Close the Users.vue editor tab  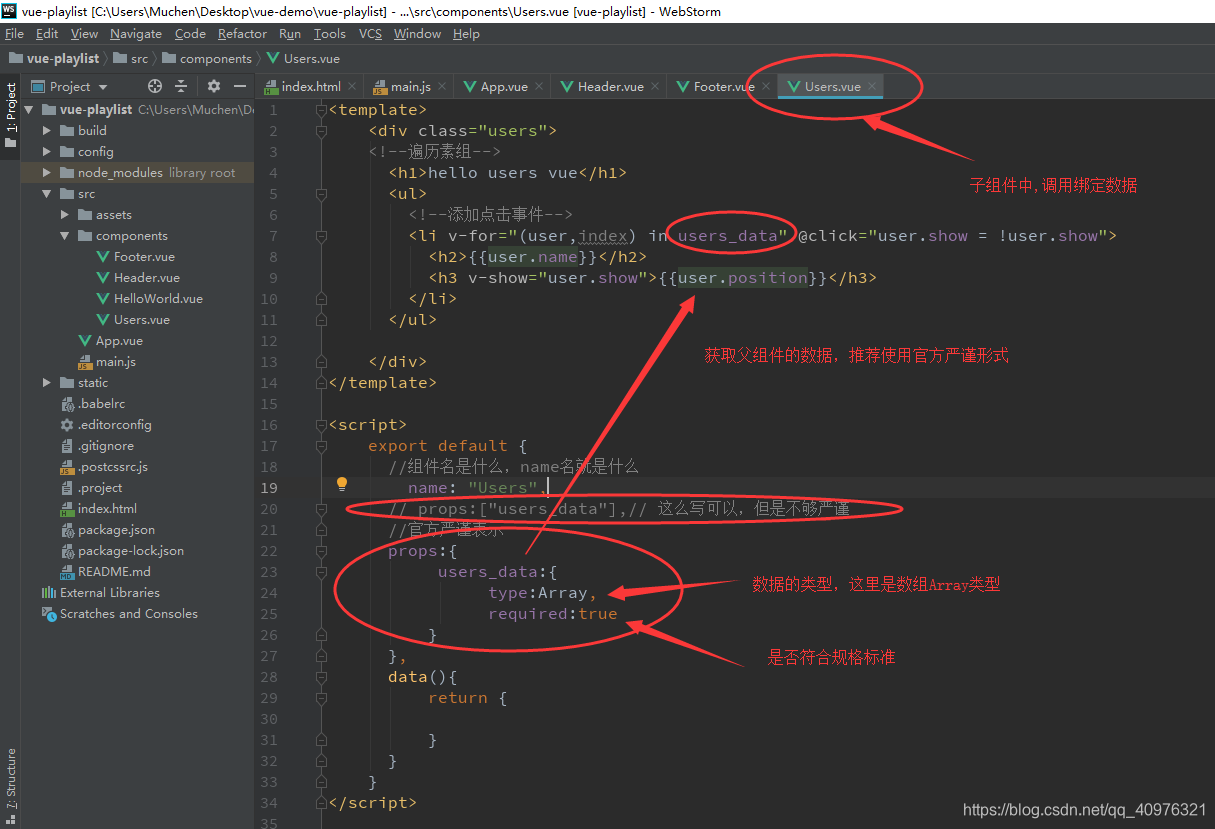click(872, 87)
